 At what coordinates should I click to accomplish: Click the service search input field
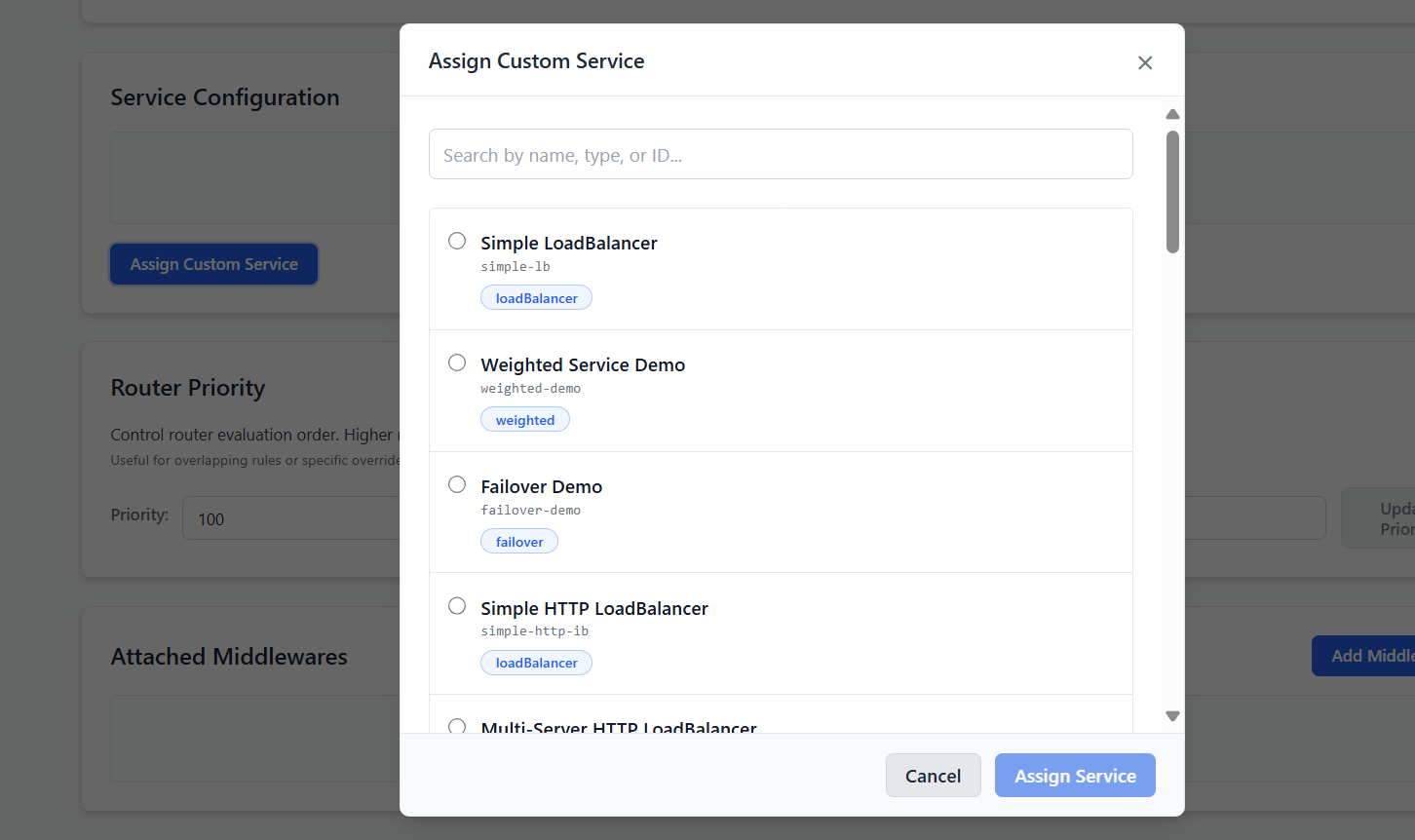[781, 154]
